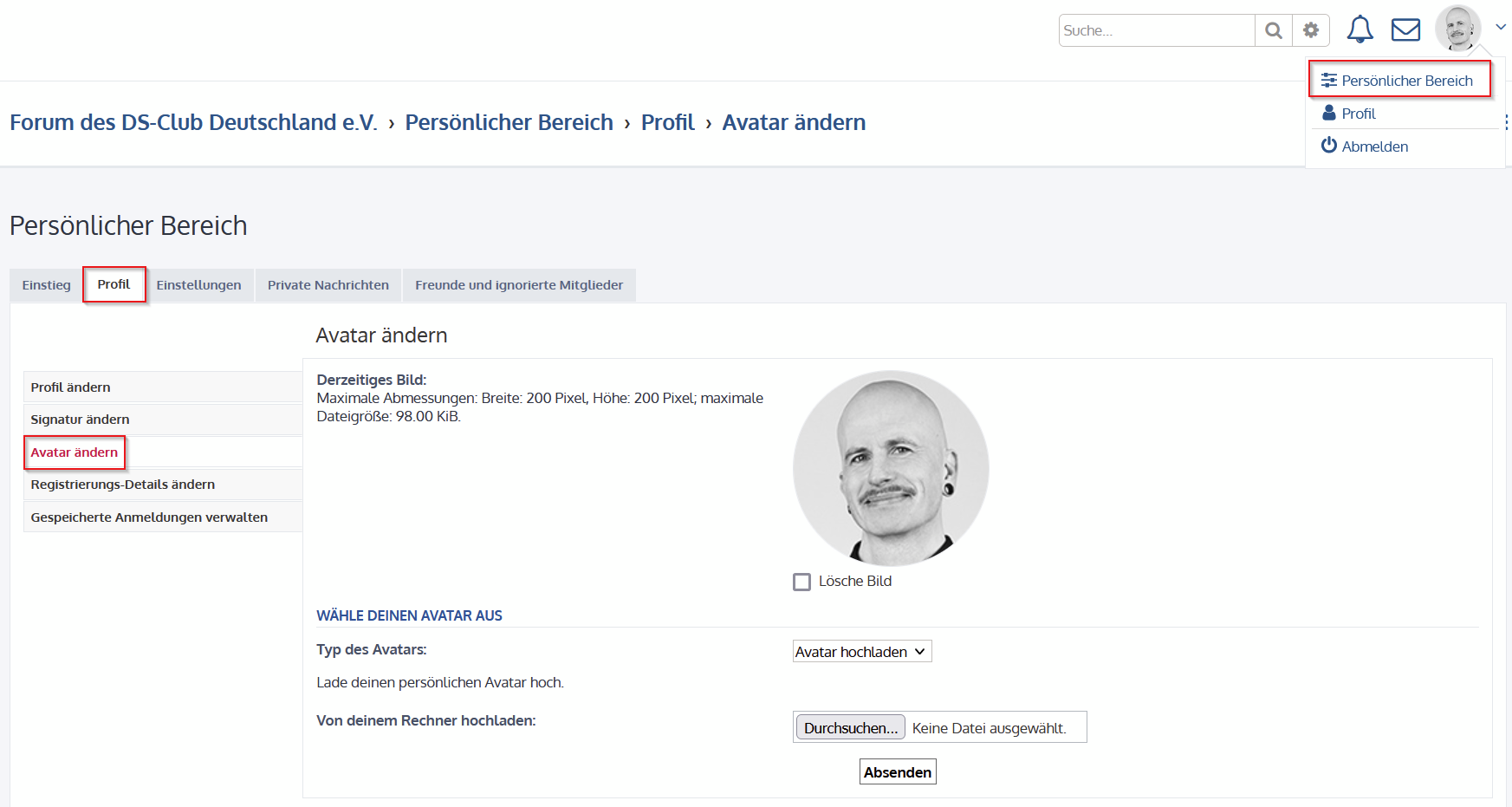The height and width of the screenshot is (807, 1512).
Task: Open Profil from the user dropdown menu
Action: (1358, 114)
